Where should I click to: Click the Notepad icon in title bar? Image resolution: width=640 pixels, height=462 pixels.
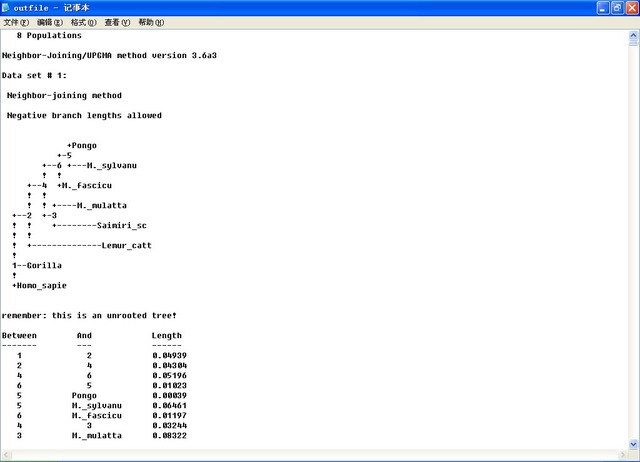pyautogui.click(x=5, y=7)
